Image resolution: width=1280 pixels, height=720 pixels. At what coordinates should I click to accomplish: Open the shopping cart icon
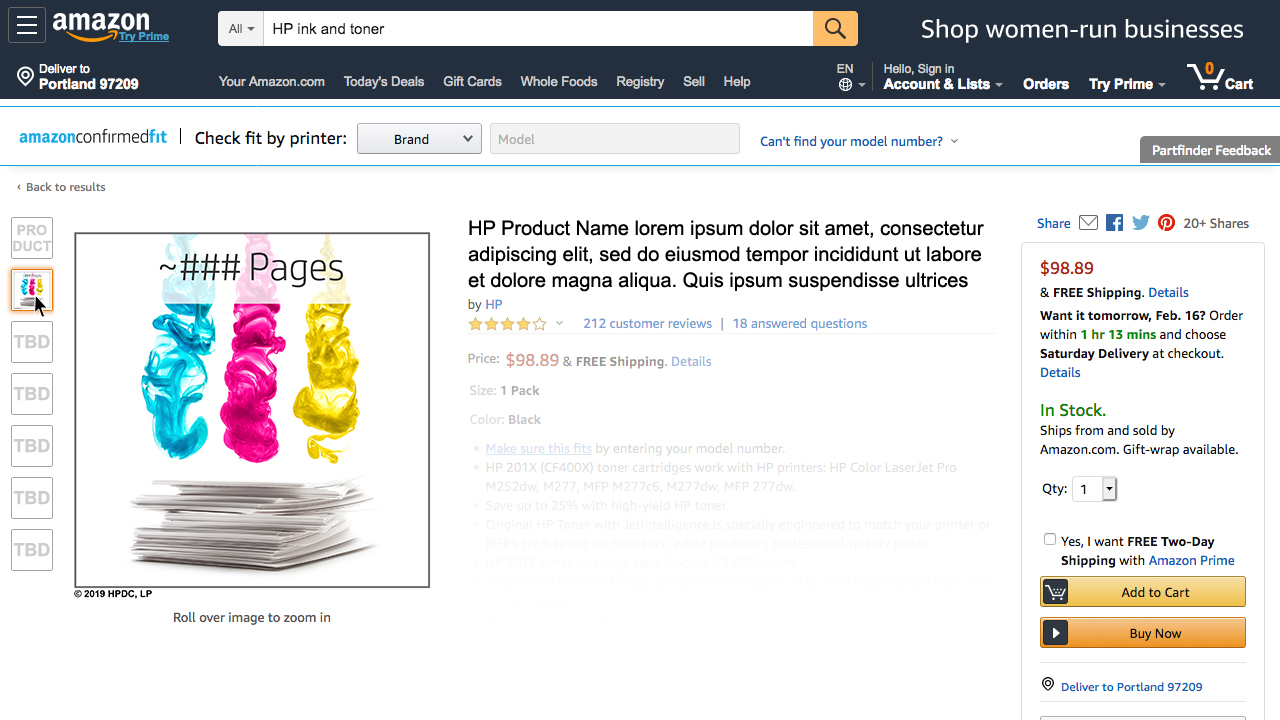pos(1219,77)
